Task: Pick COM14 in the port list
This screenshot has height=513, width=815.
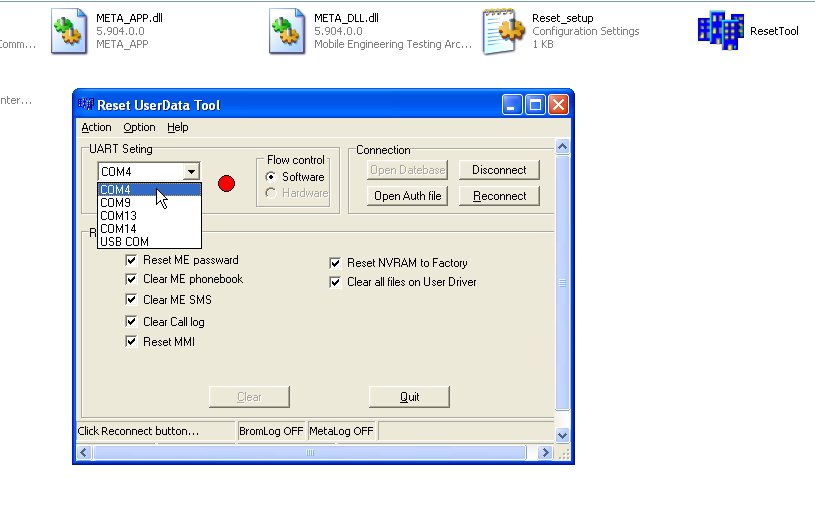Action: (149, 228)
